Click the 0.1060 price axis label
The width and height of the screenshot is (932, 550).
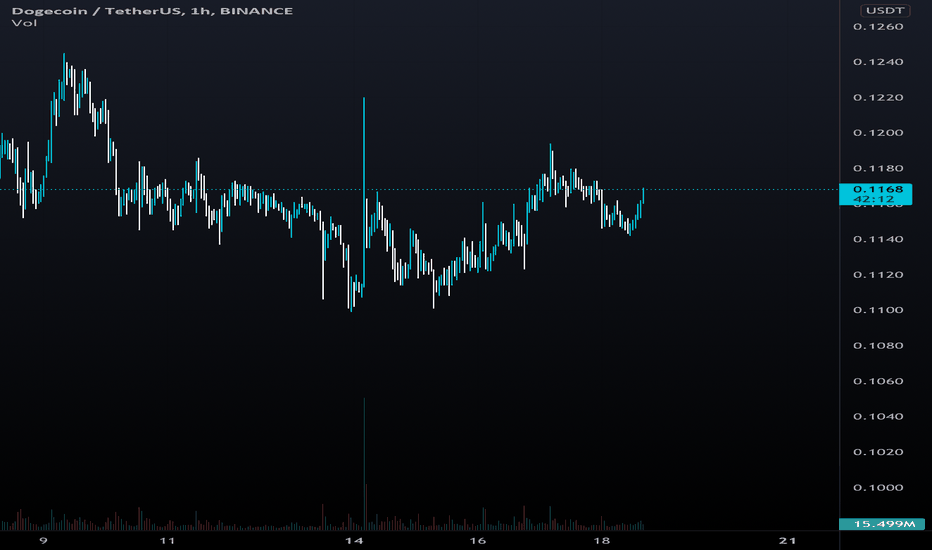pos(878,381)
